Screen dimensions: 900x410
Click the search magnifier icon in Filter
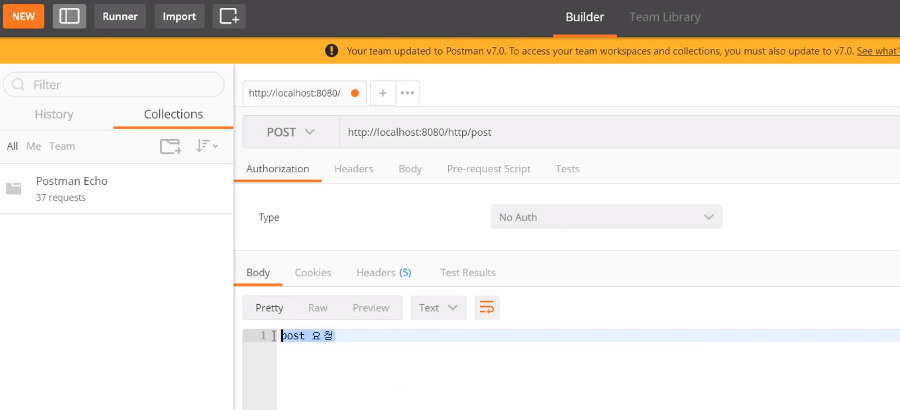pos(18,85)
